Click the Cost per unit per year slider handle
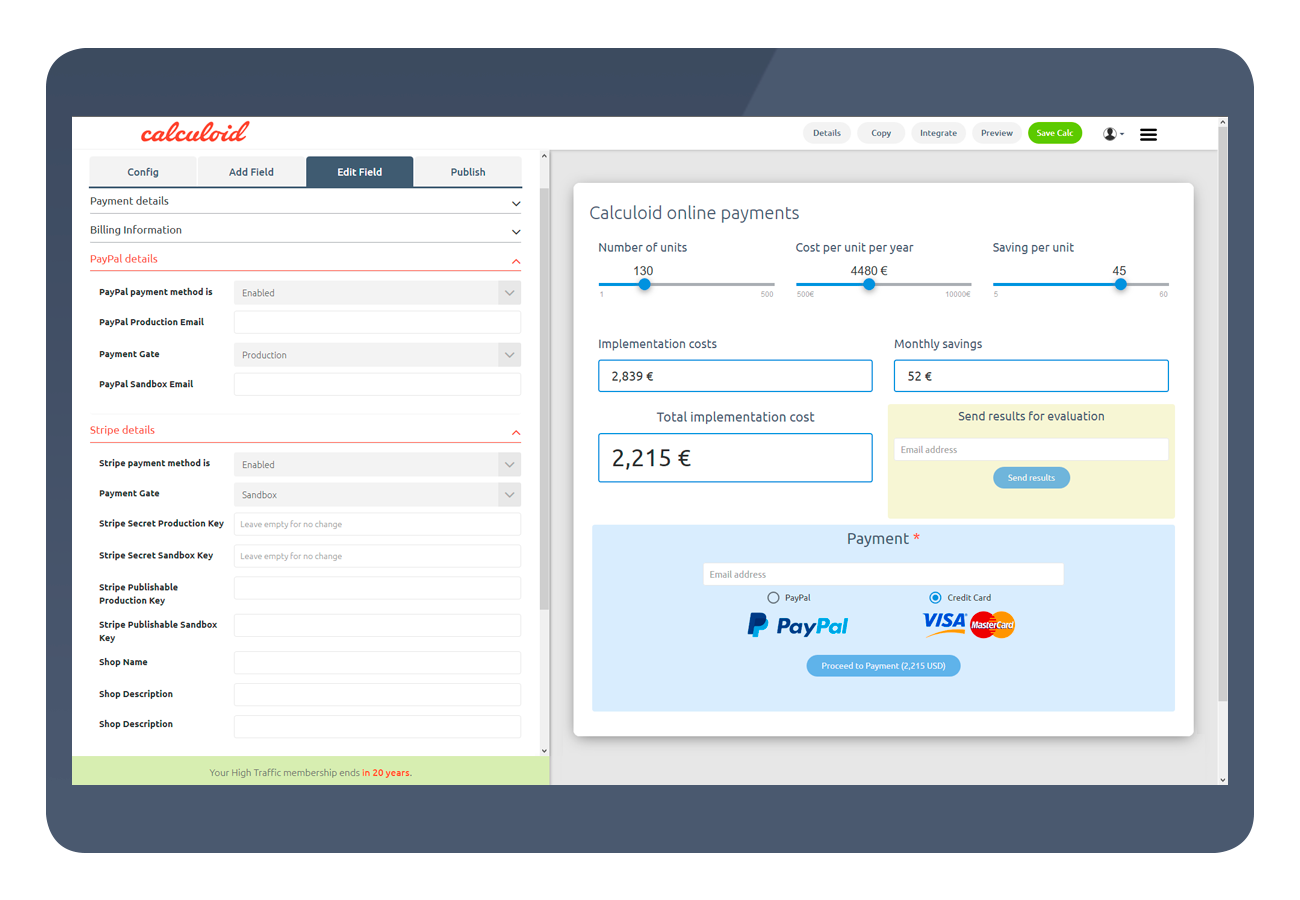Viewport: 1300px width, 900px height. 869,285
